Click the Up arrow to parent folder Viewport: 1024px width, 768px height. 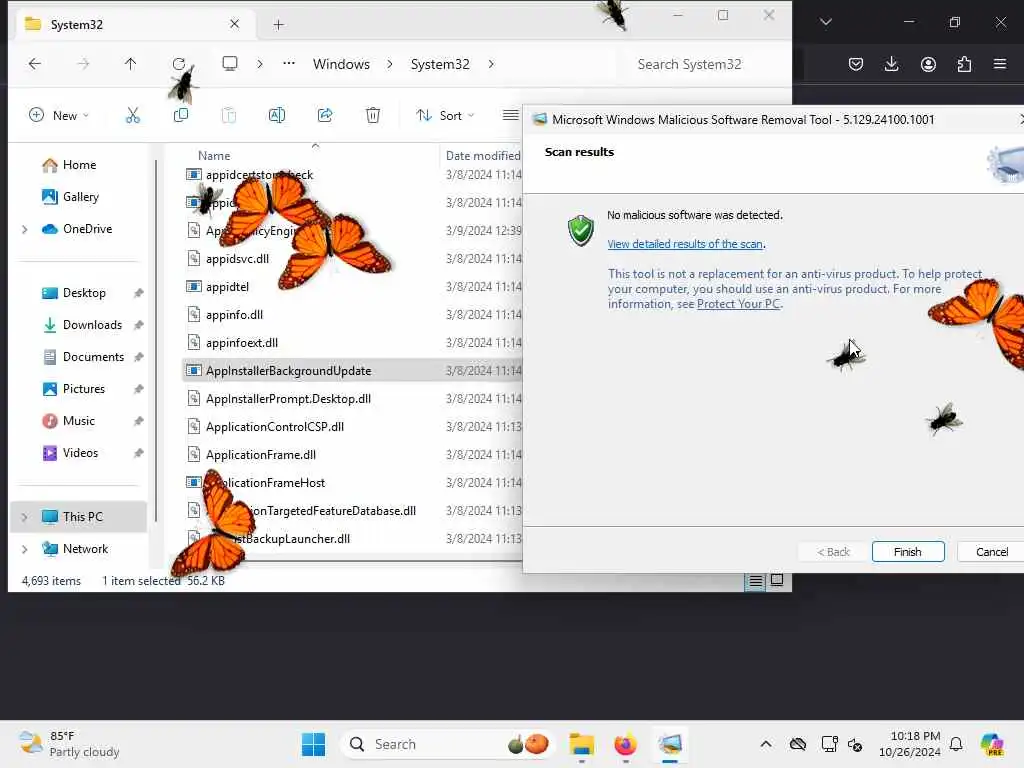(x=131, y=64)
